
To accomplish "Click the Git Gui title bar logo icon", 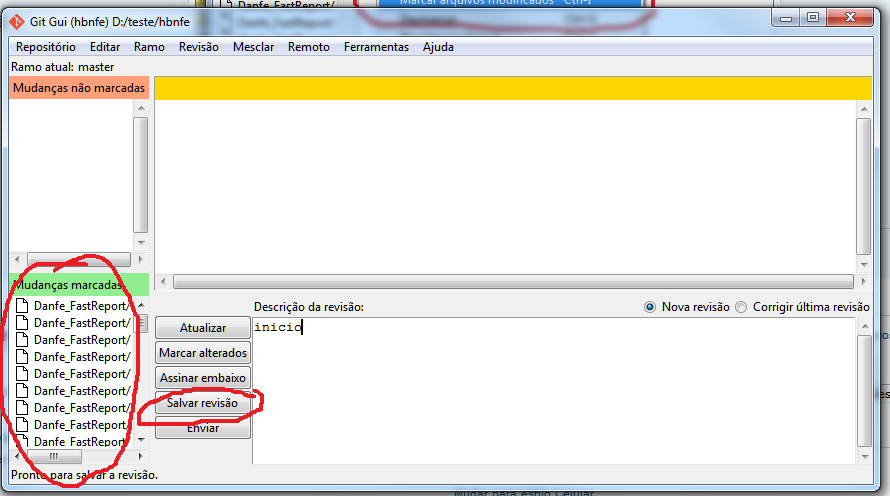I will (x=16, y=22).
